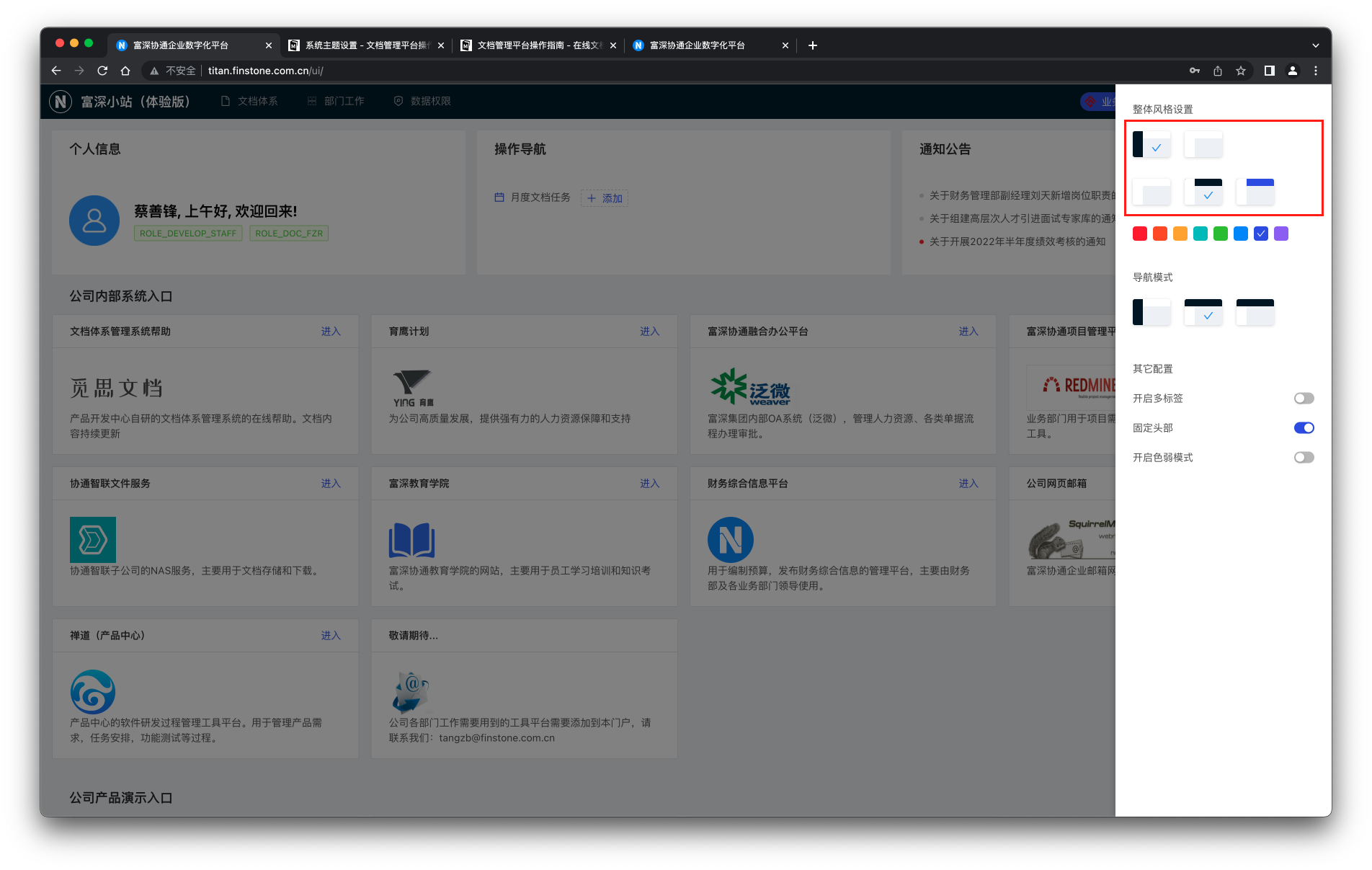Screen dimensions: 1372x870
Task: Select the blue header style thumbnail
Action: [1255, 192]
